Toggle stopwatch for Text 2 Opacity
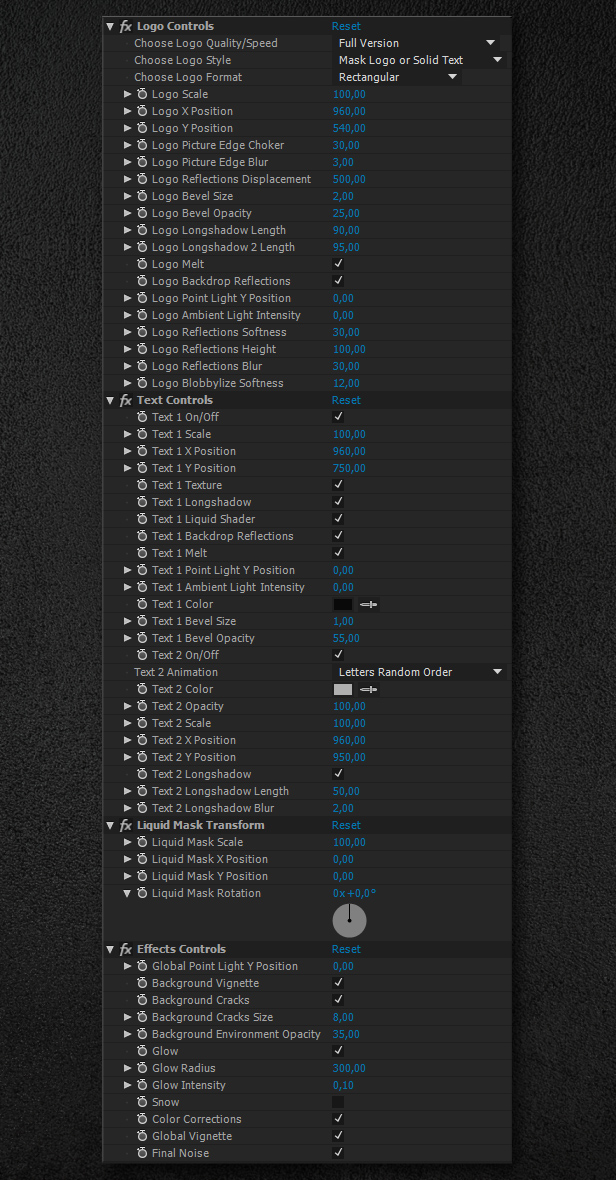The width and height of the screenshot is (616, 1180). click(x=142, y=706)
